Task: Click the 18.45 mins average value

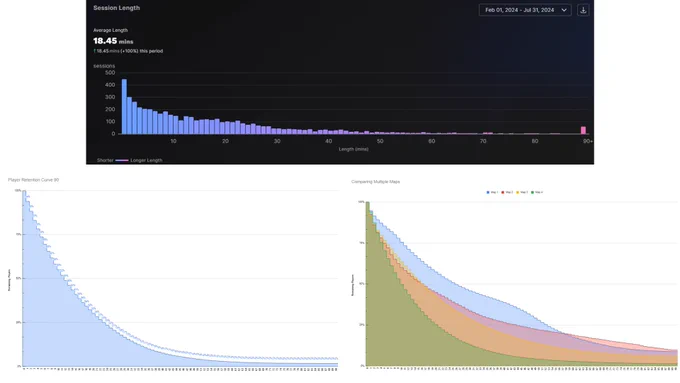Action: pyautogui.click(x=113, y=41)
